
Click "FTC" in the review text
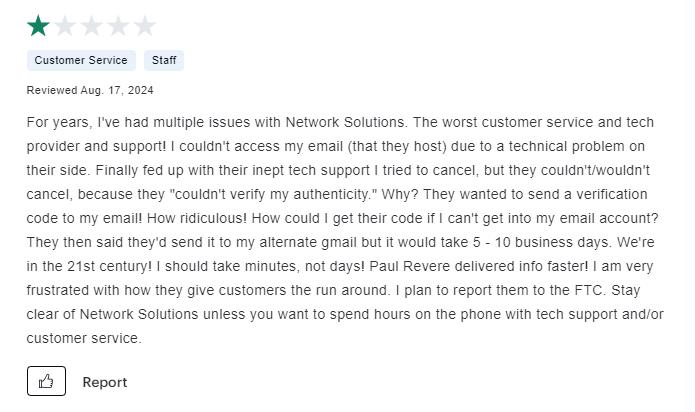[x=590, y=290]
